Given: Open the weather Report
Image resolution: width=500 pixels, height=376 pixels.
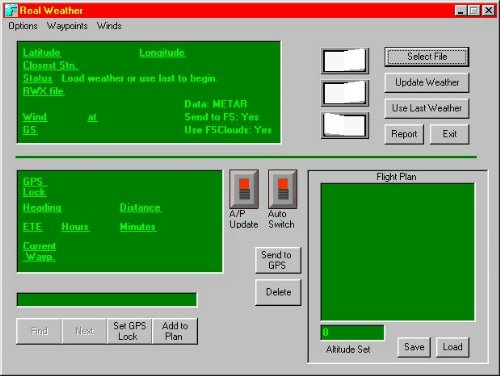Looking at the screenshot, I should click(404, 134).
